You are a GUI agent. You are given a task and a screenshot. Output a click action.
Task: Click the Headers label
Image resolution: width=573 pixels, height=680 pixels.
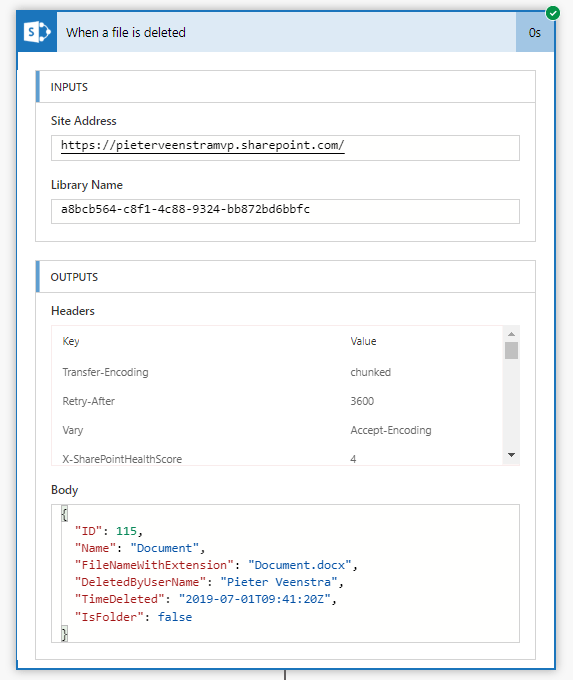tap(73, 311)
